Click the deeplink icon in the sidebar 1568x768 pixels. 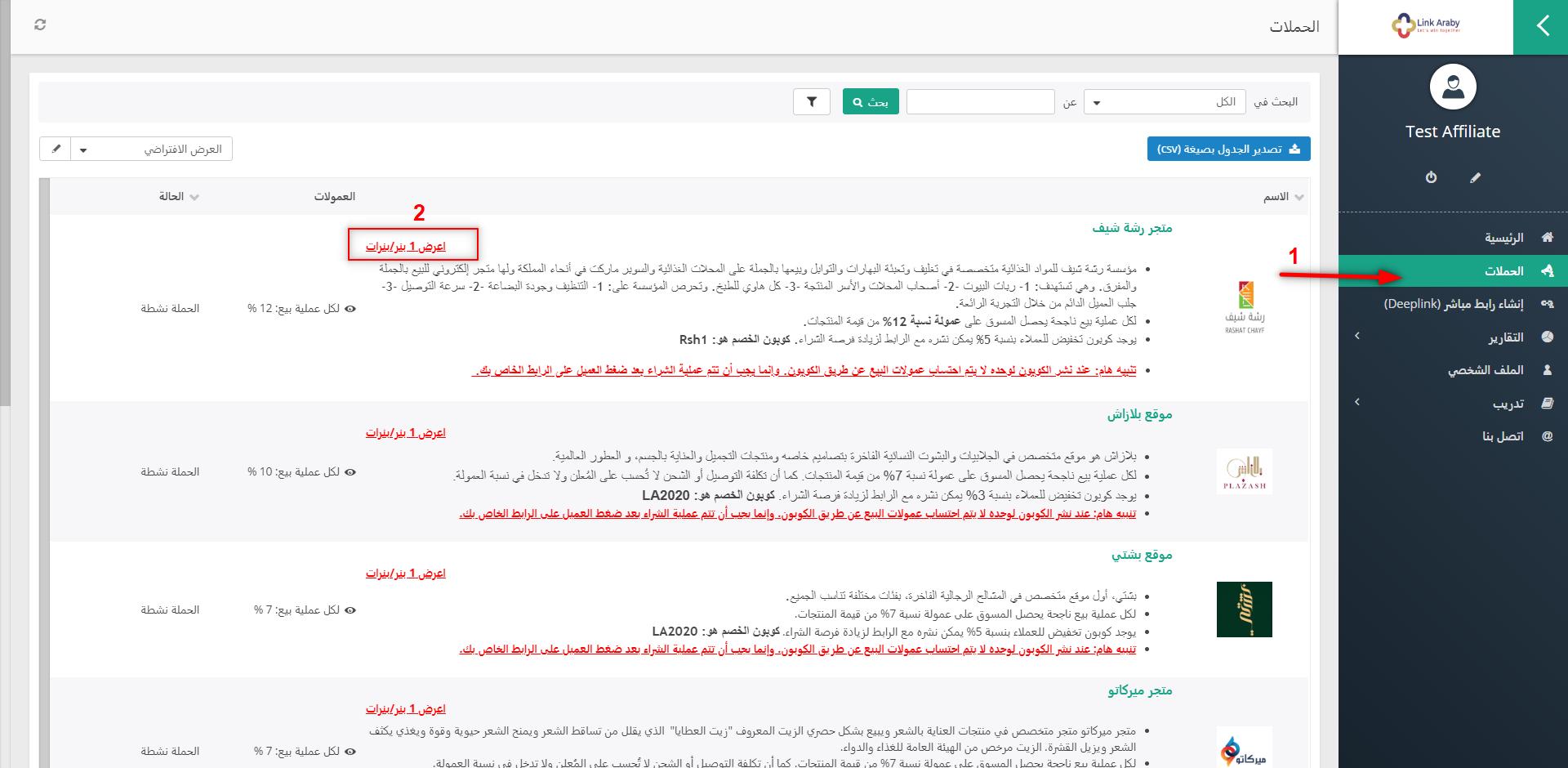pos(1547,304)
